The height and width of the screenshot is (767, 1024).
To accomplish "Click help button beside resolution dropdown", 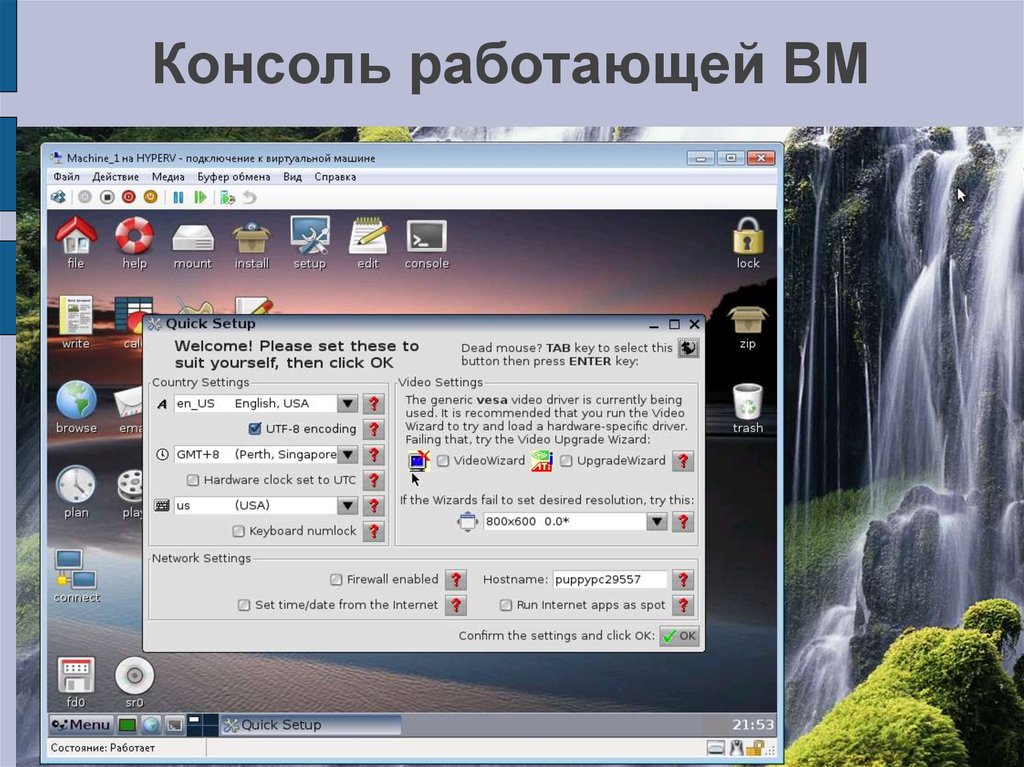I will click(x=682, y=521).
